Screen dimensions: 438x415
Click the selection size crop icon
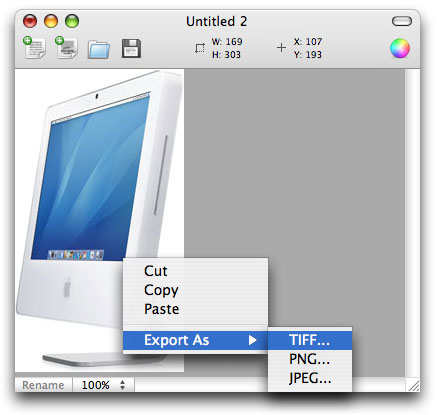(x=199, y=48)
